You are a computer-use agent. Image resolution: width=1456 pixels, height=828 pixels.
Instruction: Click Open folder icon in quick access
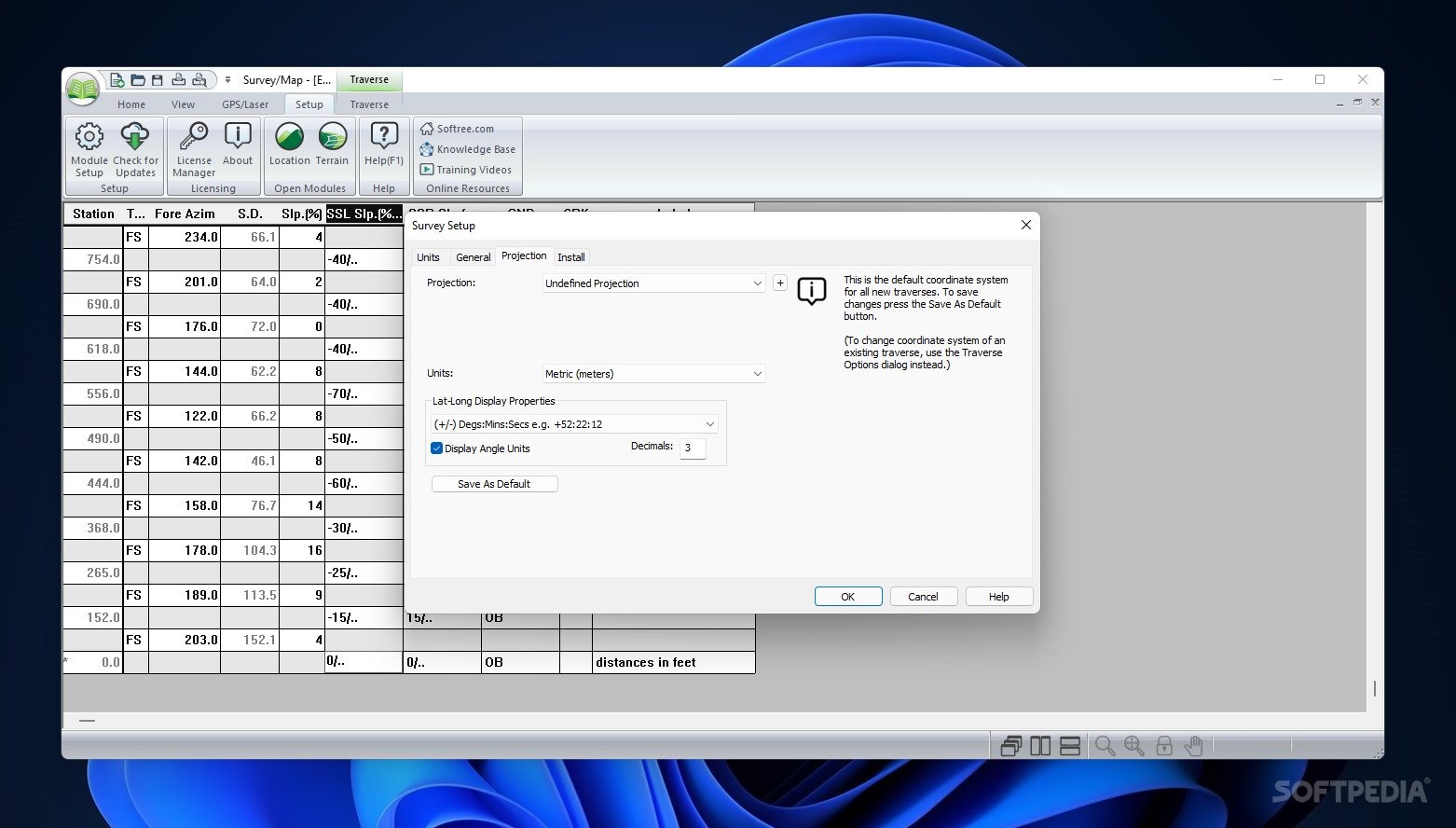pyautogui.click(x=138, y=80)
